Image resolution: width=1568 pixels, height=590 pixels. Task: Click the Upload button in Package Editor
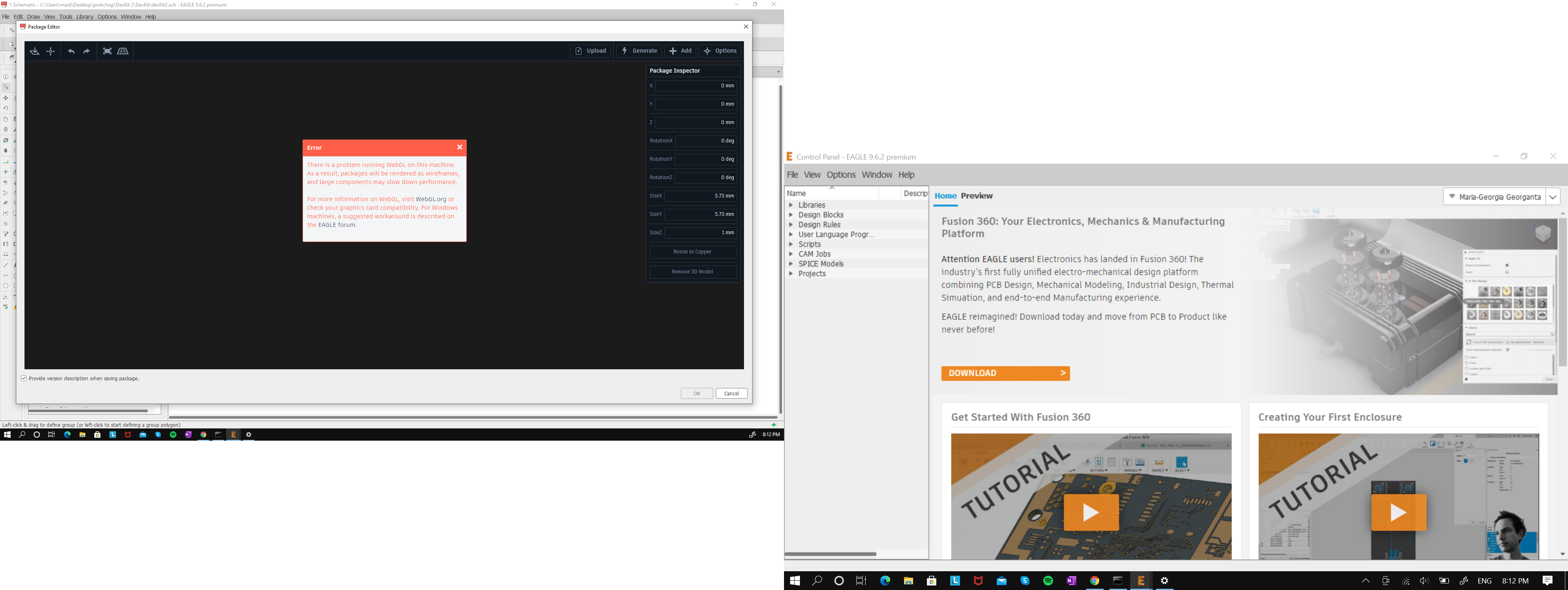tap(590, 51)
